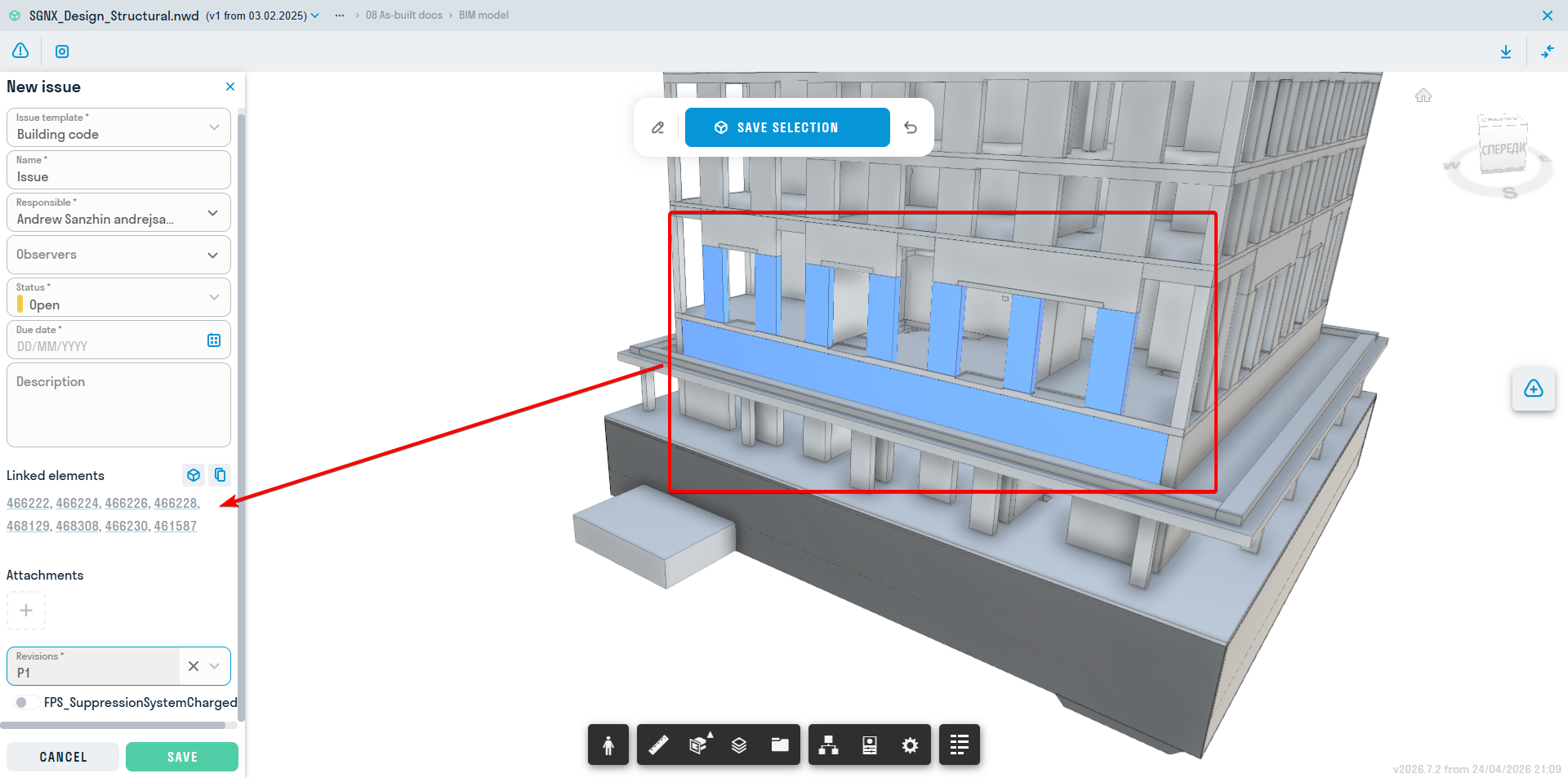Screen dimensions: 1568x778
Task: Close the file viewer with top X
Action: [x=1548, y=16]
